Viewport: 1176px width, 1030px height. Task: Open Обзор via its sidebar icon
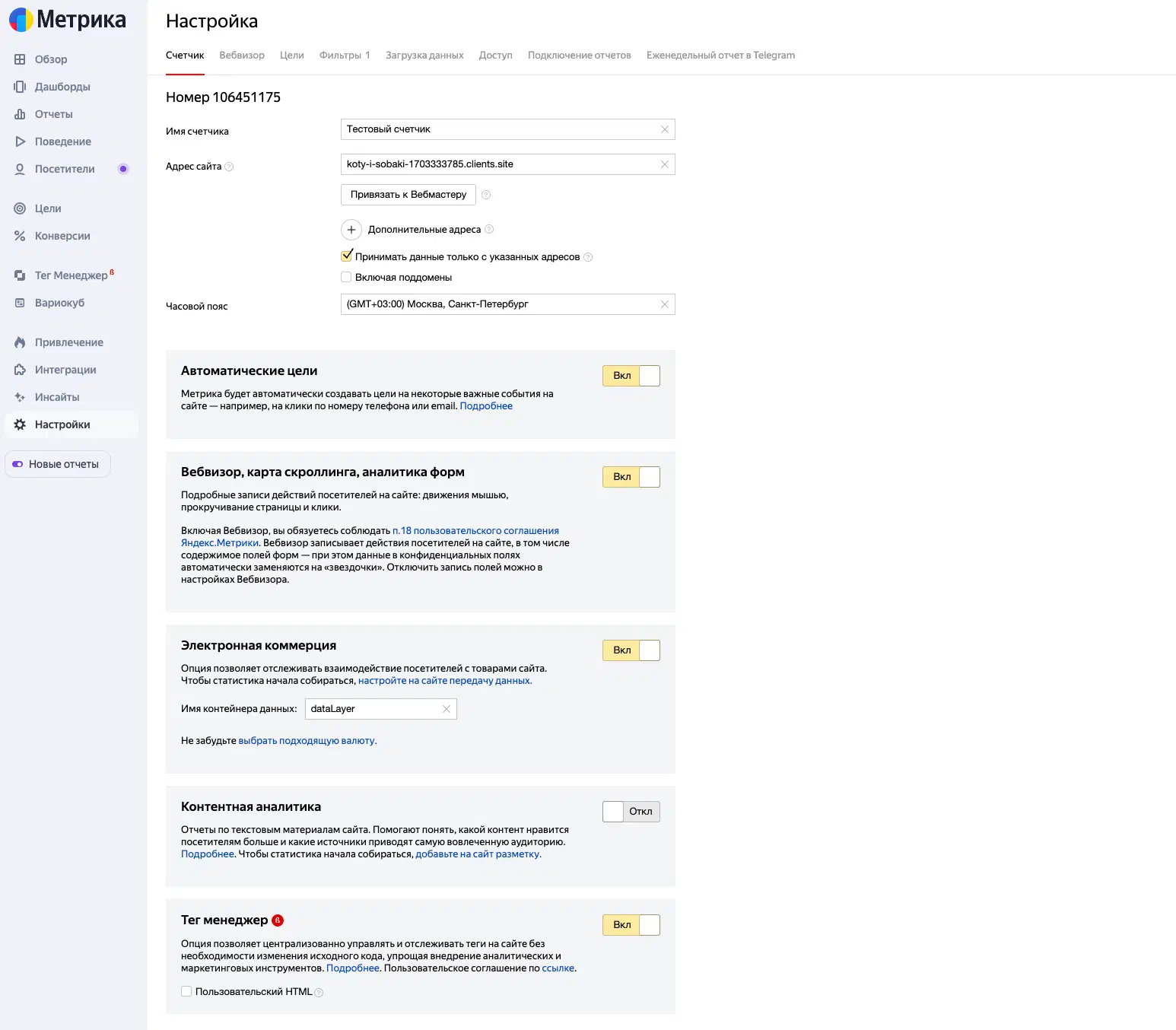[x=20, y=59]
